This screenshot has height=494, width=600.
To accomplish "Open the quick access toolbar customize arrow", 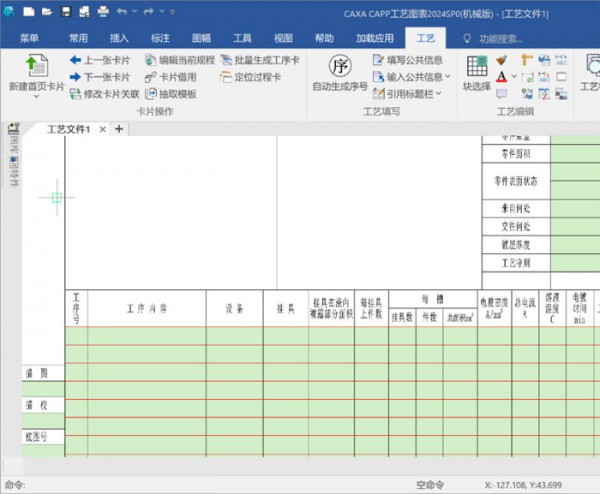I will (173, 12).
